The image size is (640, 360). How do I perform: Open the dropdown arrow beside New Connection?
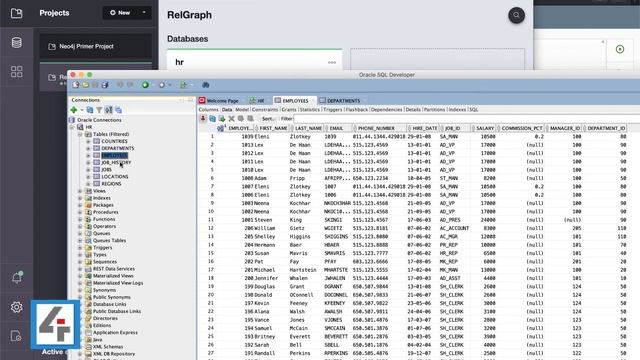pyautogui.click(x=82, y=110)
